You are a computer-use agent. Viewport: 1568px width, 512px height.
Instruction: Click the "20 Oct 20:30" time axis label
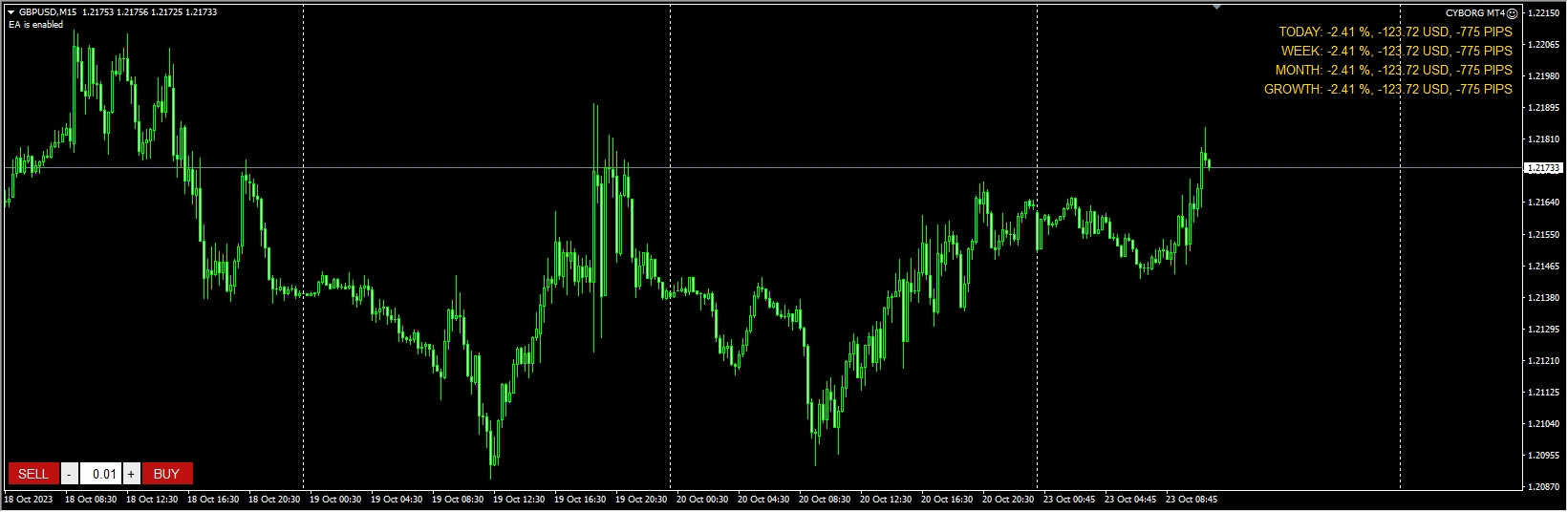coord(1008,499)
